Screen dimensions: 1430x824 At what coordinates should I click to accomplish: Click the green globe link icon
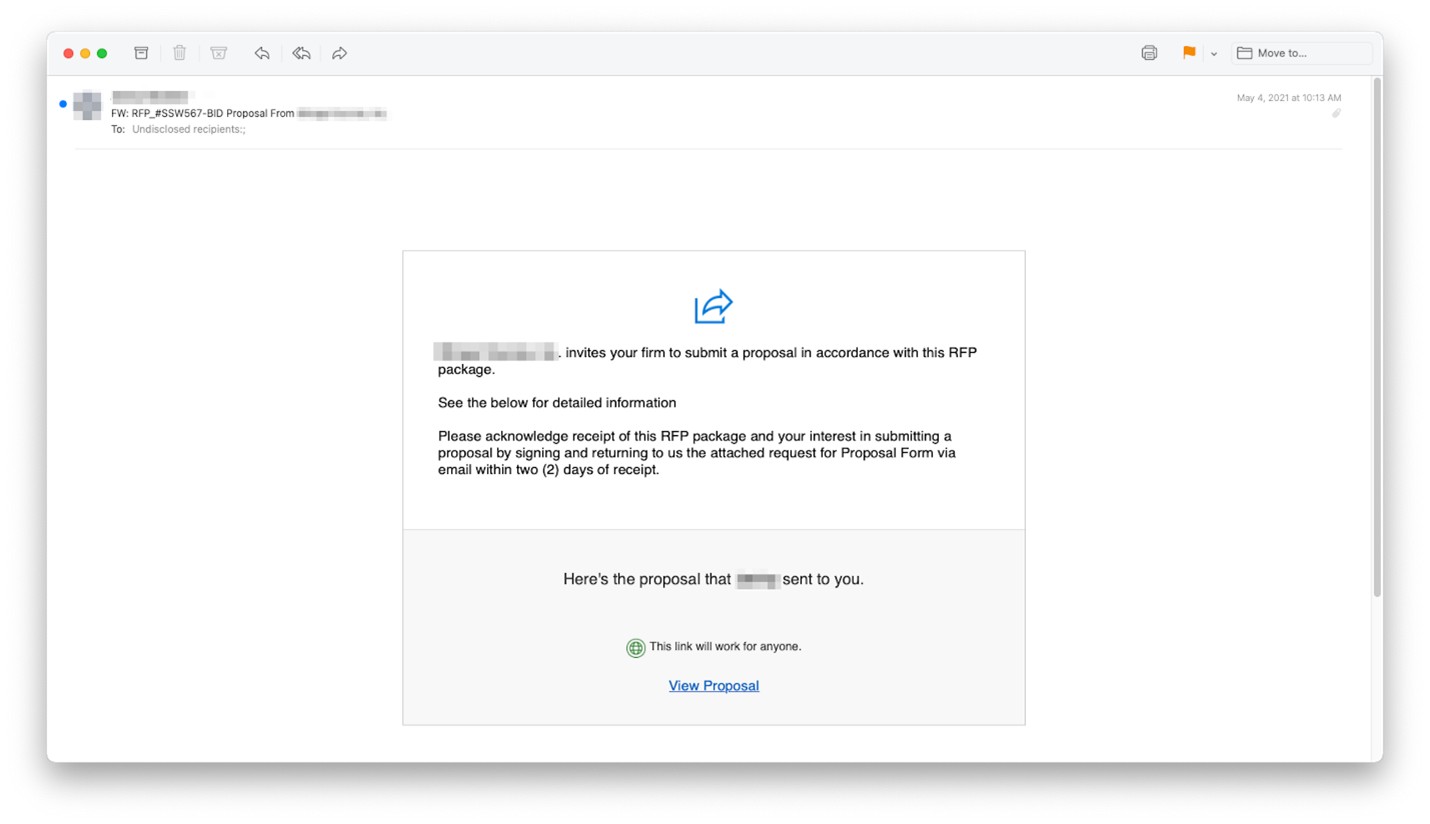pyautogui.click(x=635, y=648)
